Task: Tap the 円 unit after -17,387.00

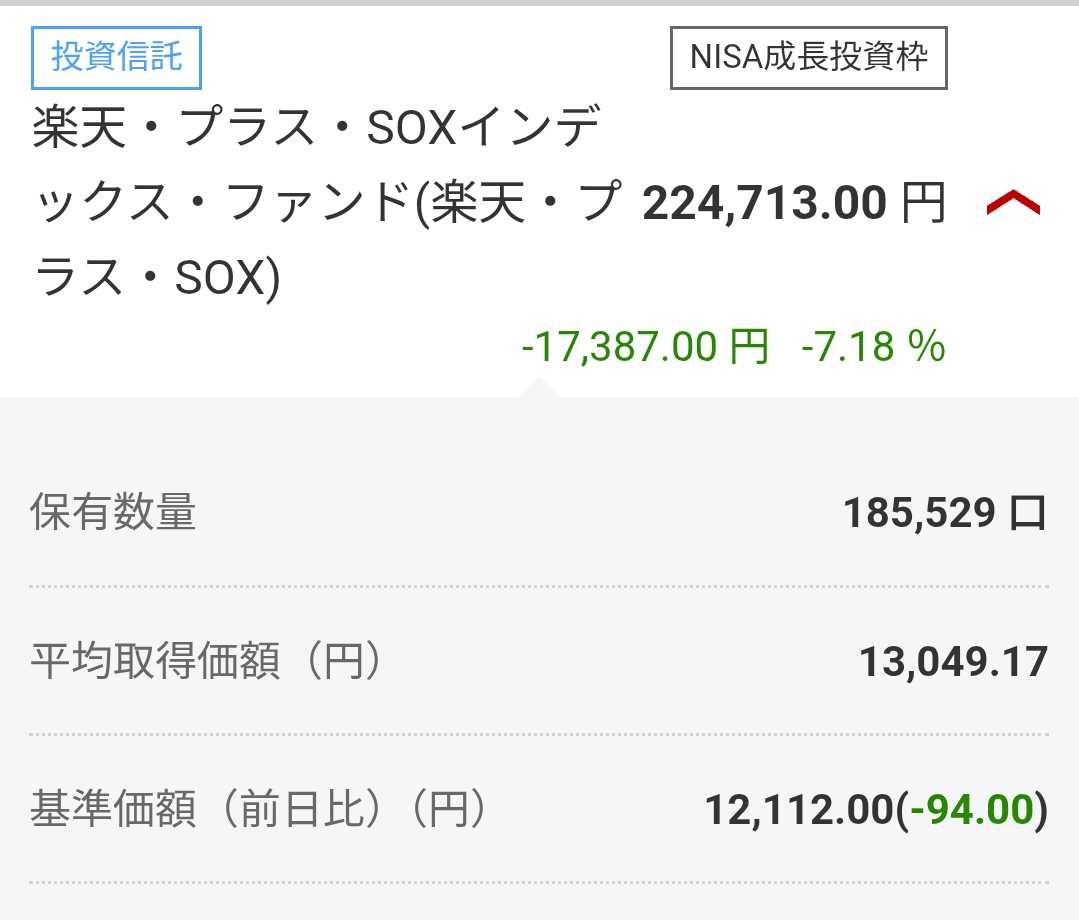Action: click(x=747, y=347)
